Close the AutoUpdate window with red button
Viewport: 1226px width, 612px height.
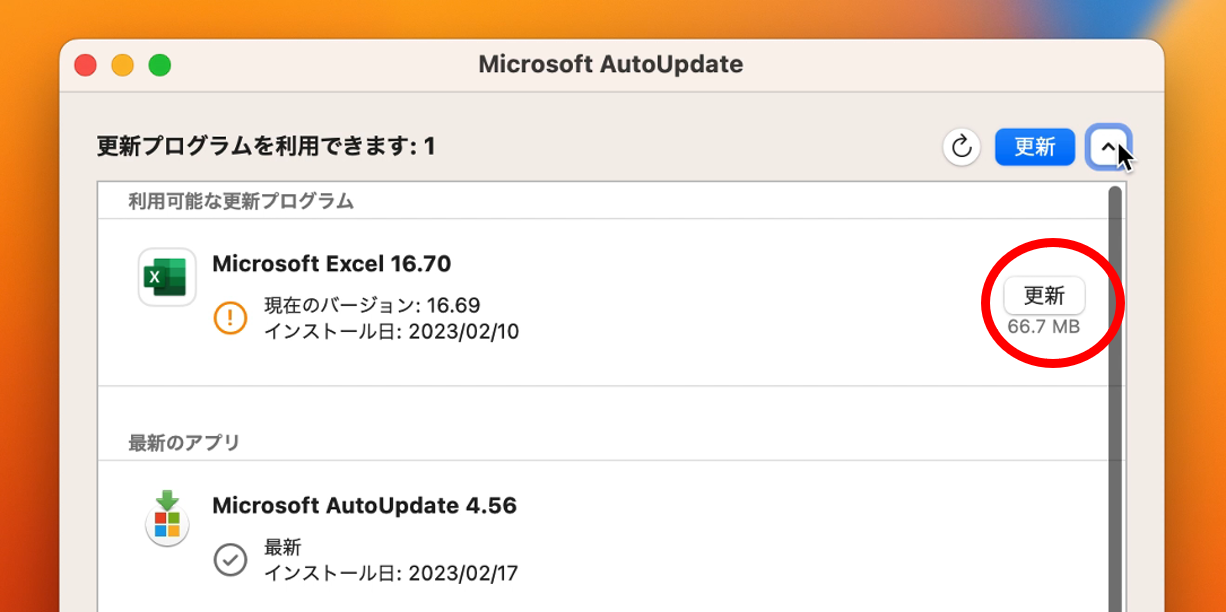point(85,65)
